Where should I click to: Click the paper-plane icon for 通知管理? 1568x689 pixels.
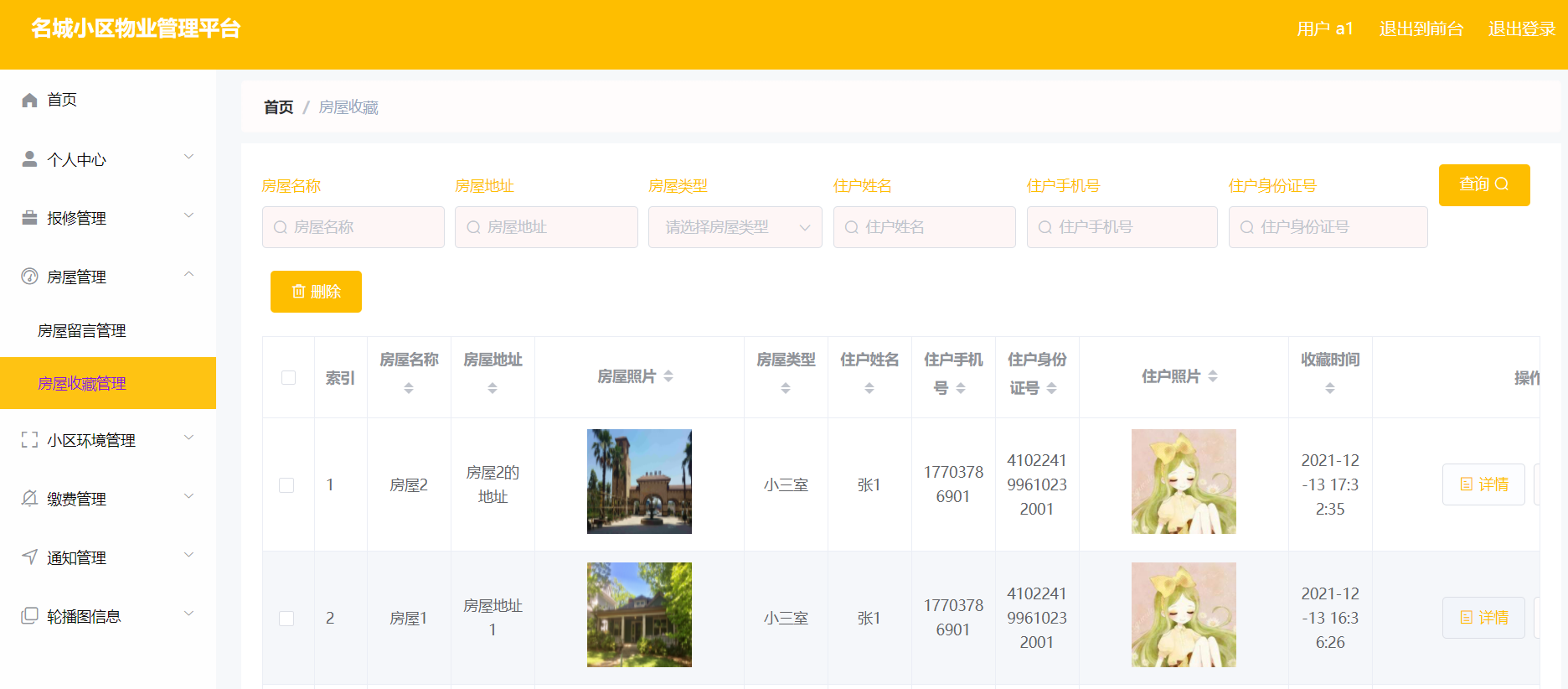pos(29,557)
